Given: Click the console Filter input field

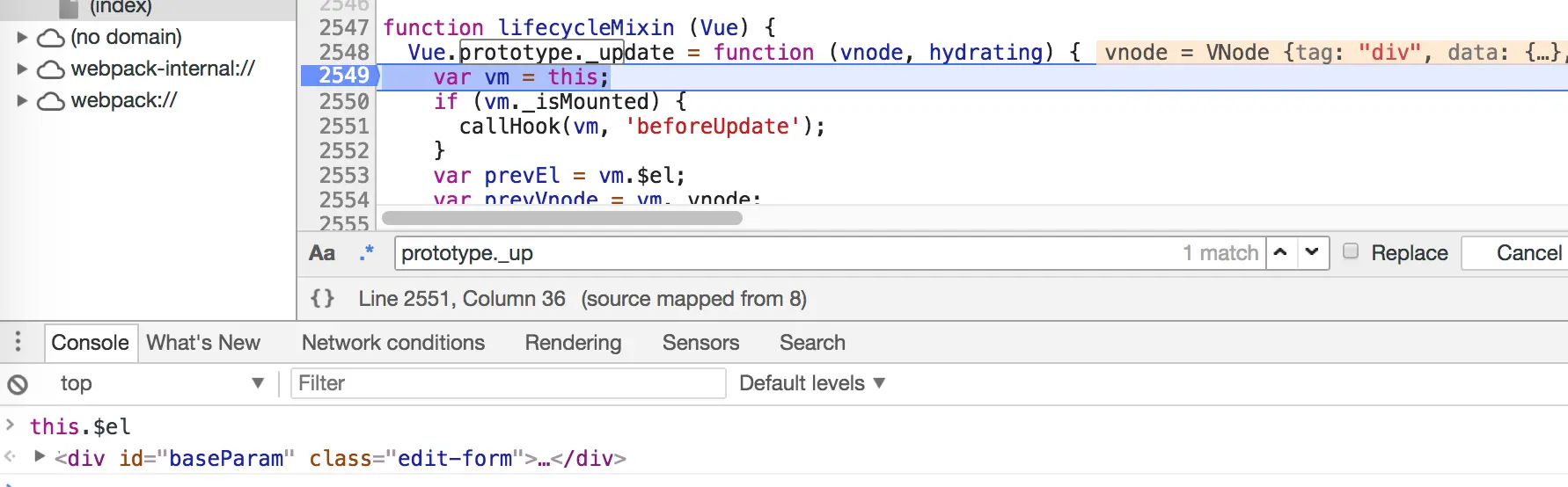Looking at the screenshot, I should pyautogui.click(x=508, y=383).
